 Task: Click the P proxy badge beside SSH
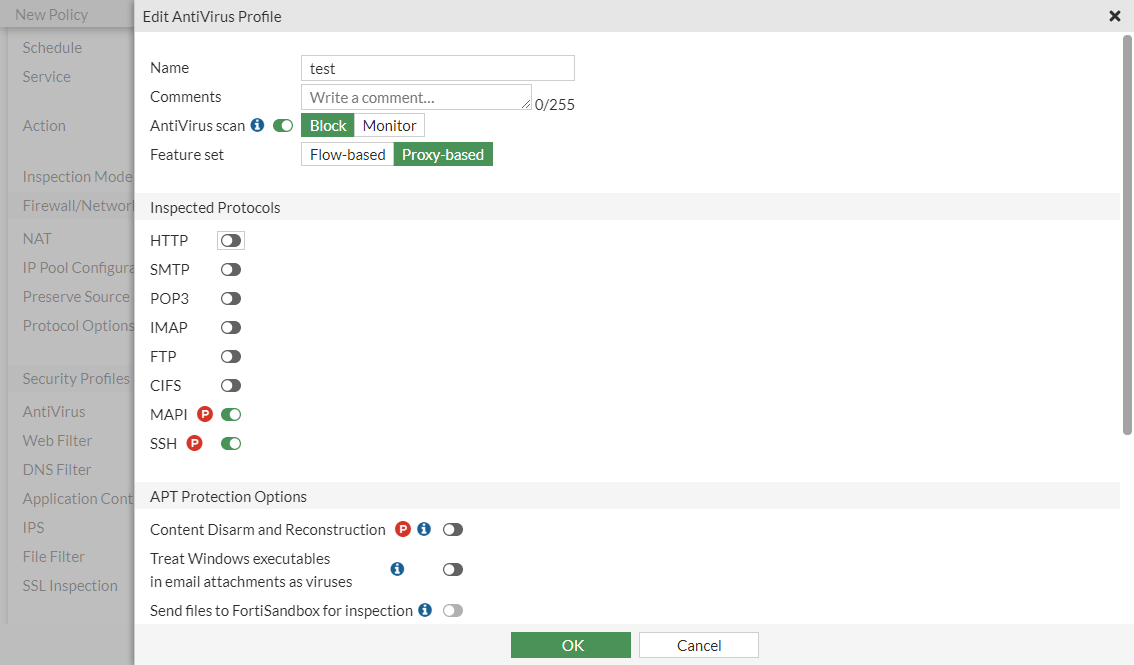click(196, 443)
